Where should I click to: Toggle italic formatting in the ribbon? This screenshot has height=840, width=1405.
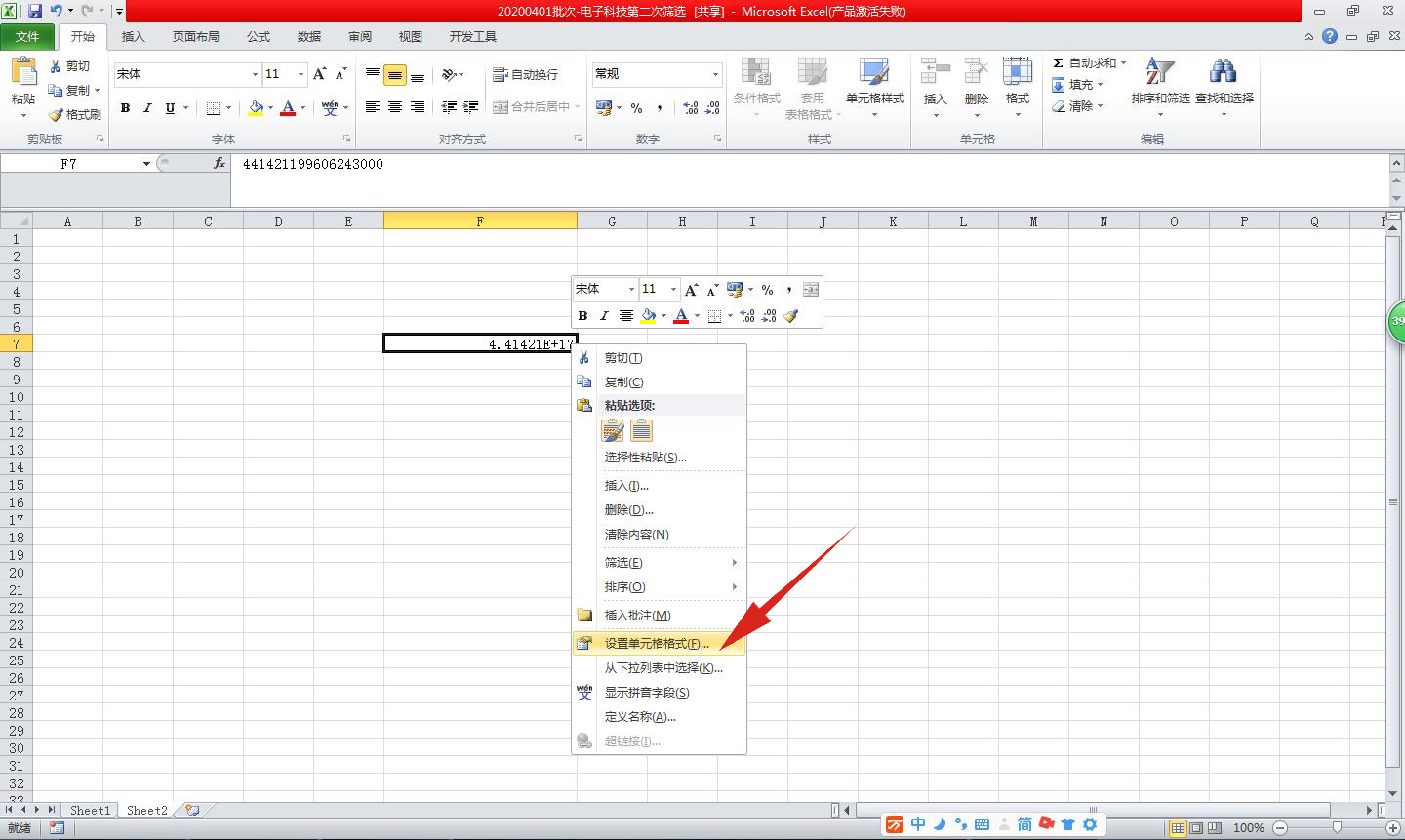tap(147, 108)
